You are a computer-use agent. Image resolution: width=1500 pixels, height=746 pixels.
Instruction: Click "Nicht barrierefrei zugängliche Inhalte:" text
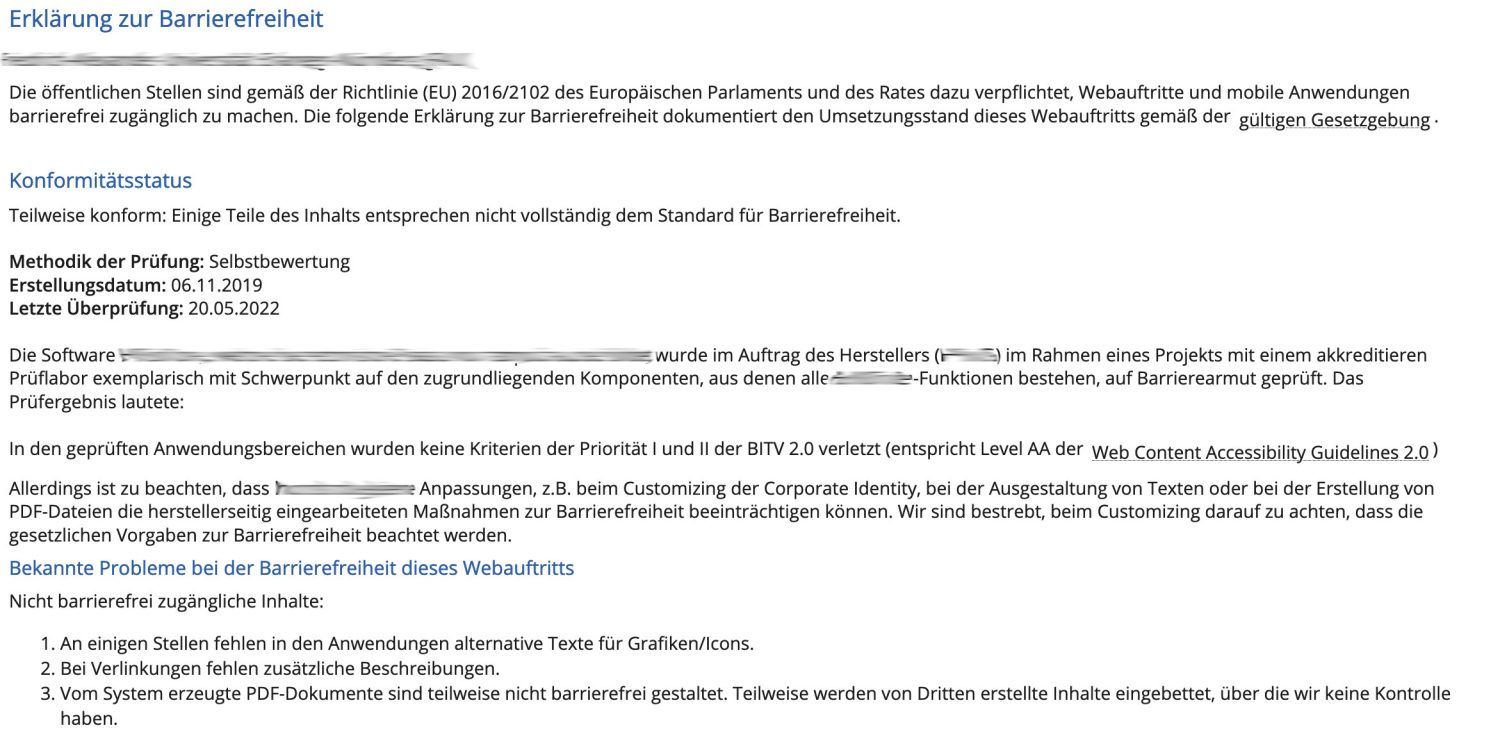tap(166, 602)
